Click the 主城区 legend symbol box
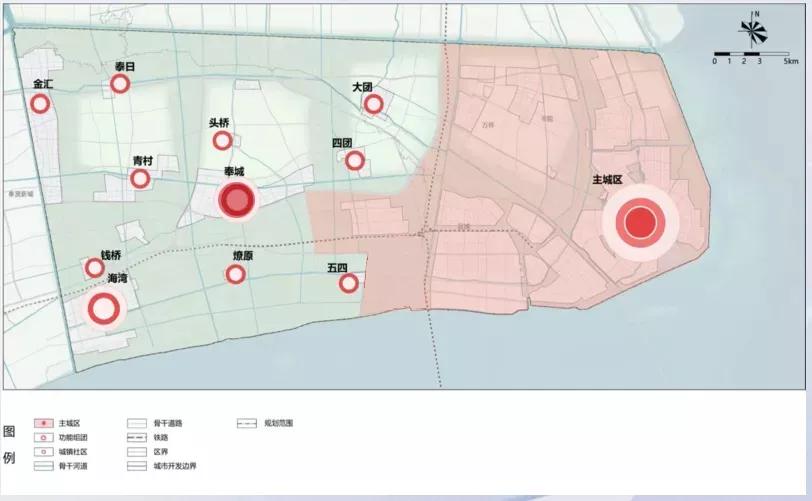The width and height of the screenshot is (812, 501). click(44, 423)
